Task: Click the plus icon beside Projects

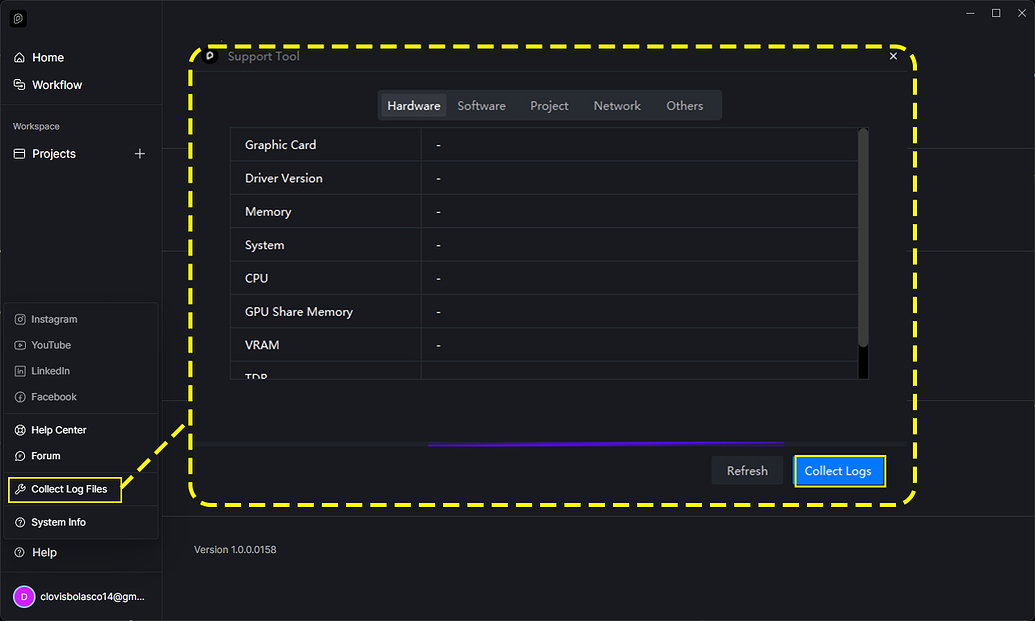Action: point(140,153)
